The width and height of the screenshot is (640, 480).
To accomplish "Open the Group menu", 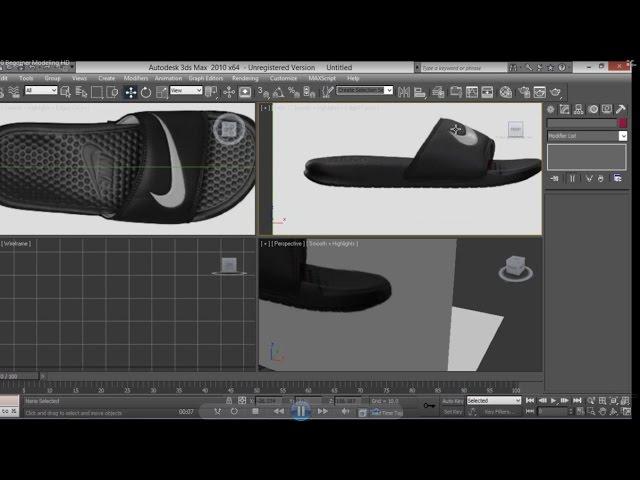I will [52, 78].
